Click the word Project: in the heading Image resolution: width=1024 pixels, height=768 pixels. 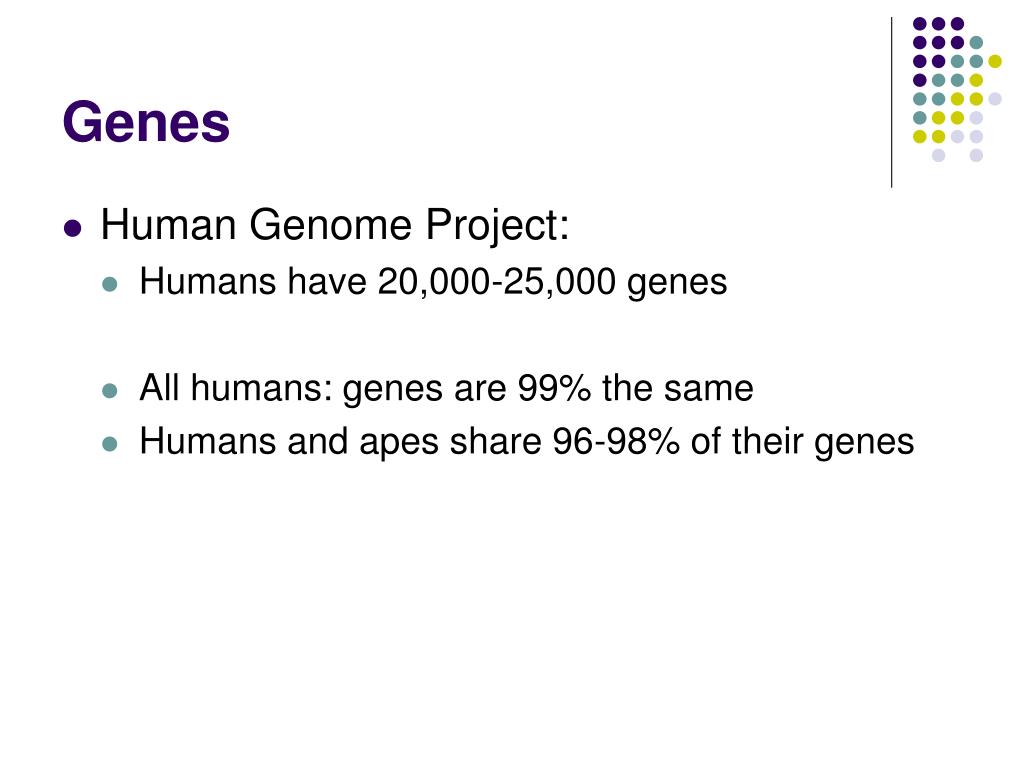point(498,225)
